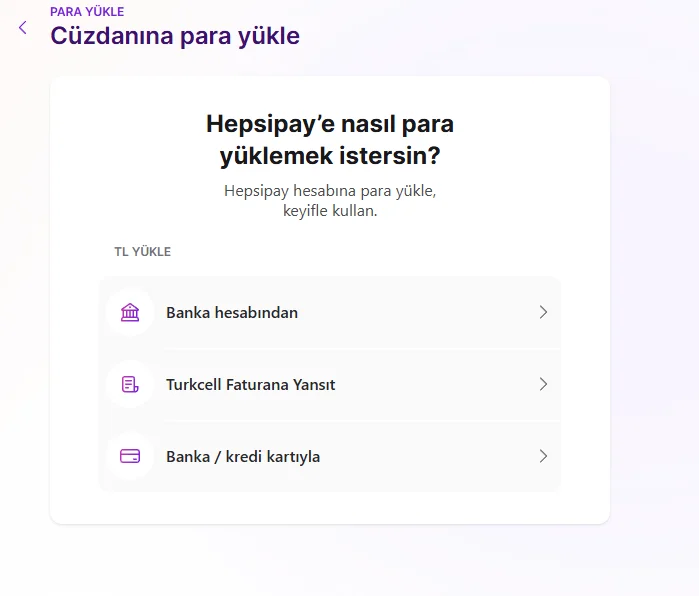The image size is (699, 596).
Task: Choose Turkcell Faturana Yansıt label
Action: (x=250, y=385)
